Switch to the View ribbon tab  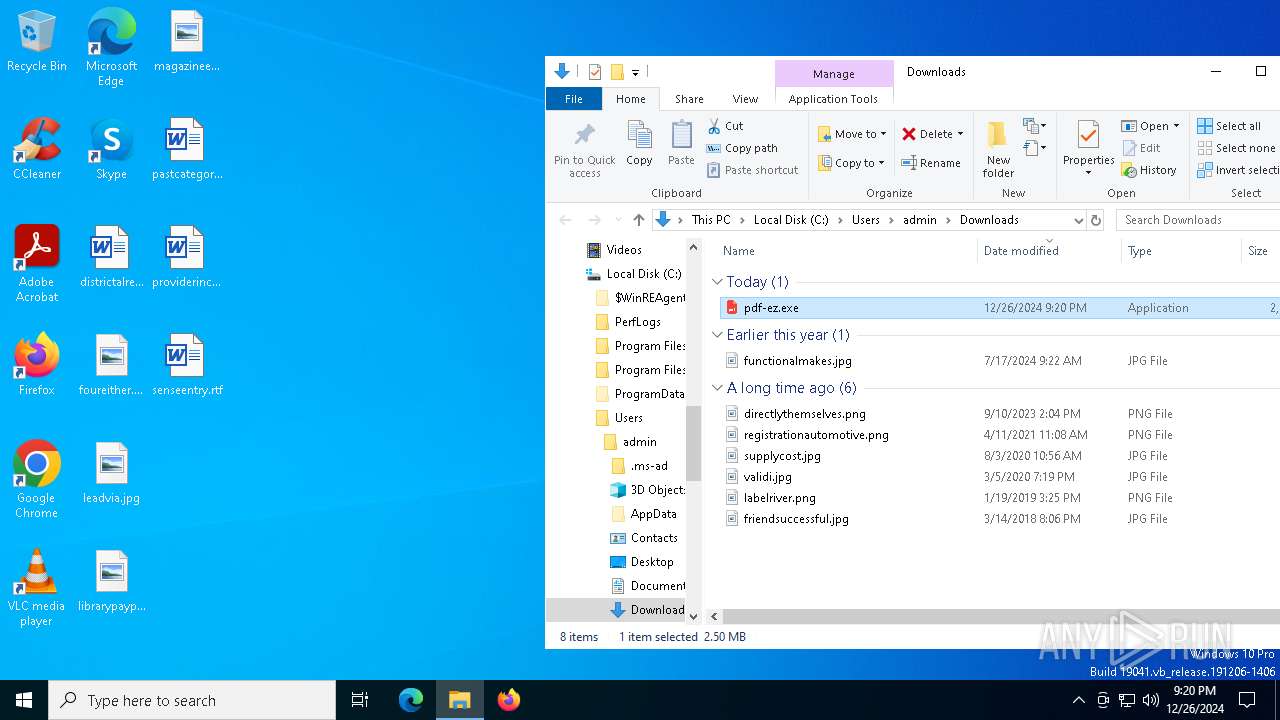tap(745, 99)
